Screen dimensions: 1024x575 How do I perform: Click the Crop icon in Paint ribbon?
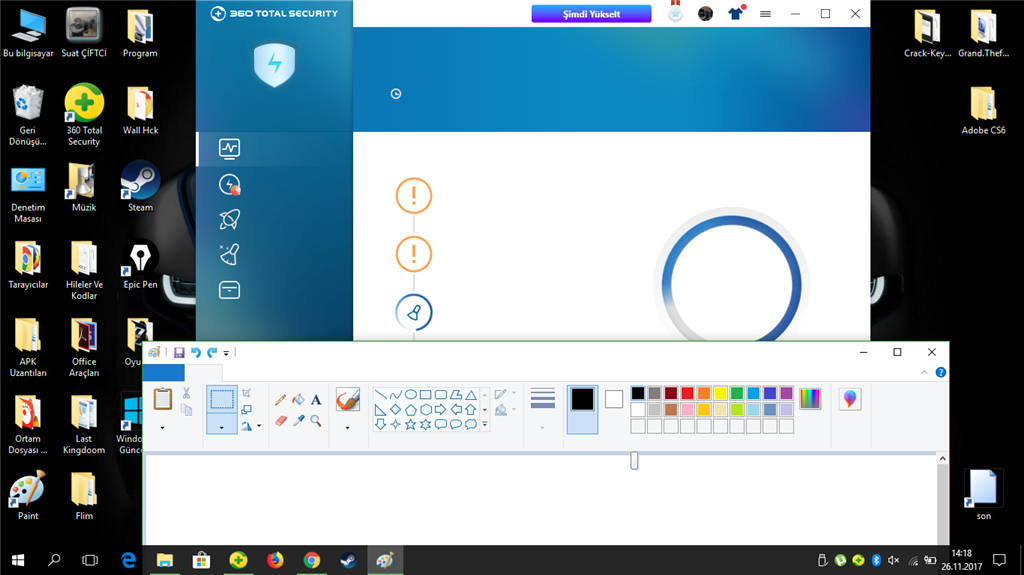pyautogui.click(x=246, y=393)
